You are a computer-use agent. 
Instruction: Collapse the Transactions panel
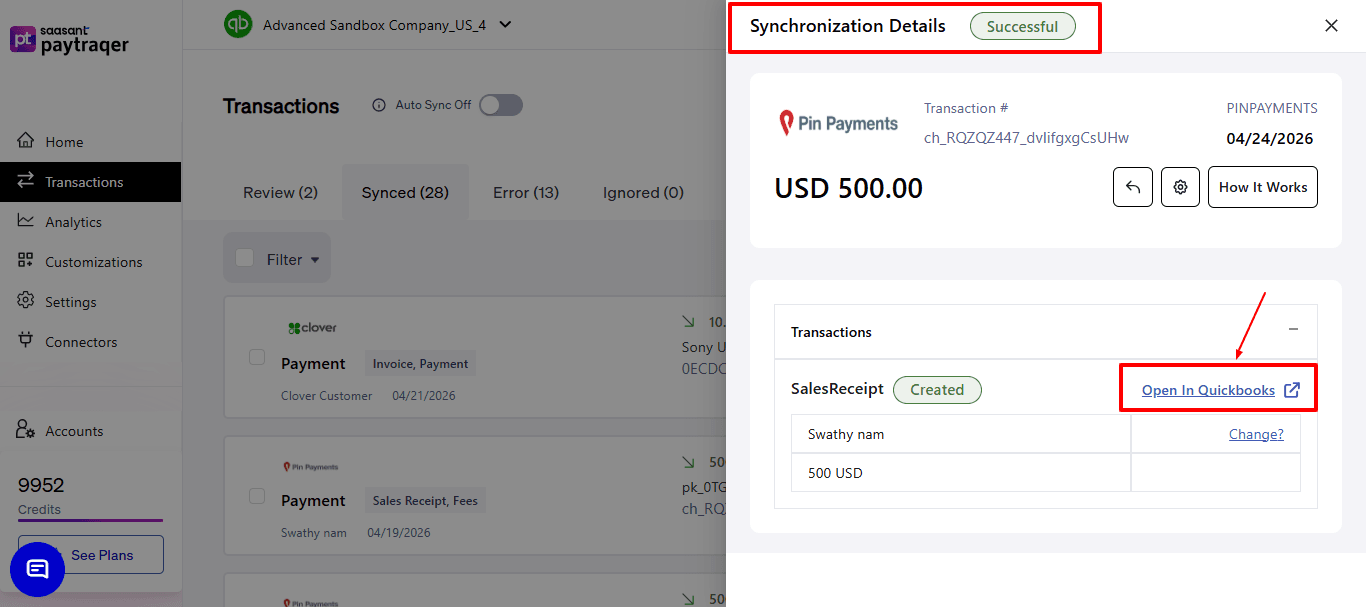click(x=1293, y=330)
